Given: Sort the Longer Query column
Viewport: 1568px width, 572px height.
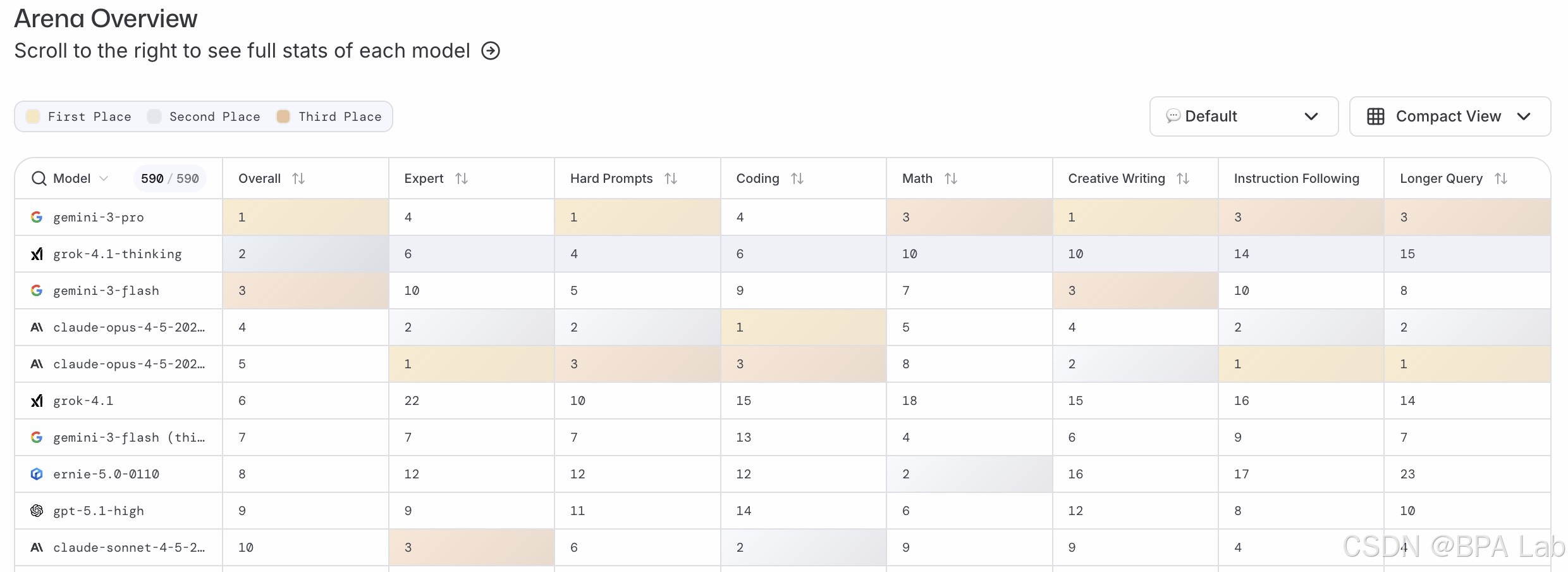Looking at the screenshot, I should [1501, 178].
